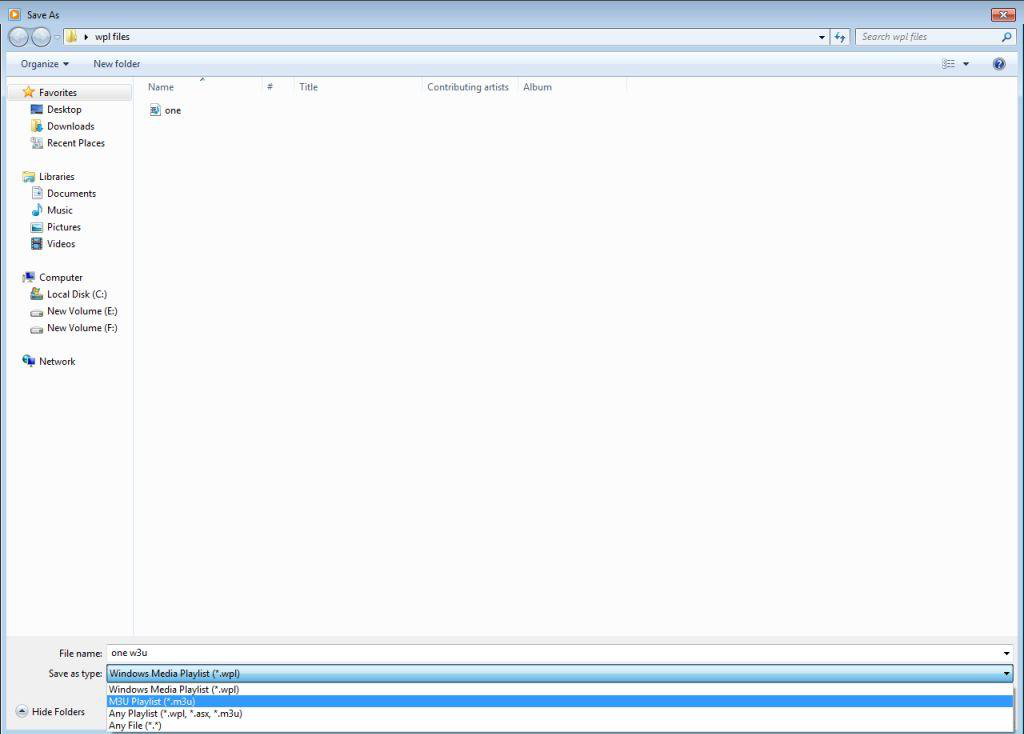Open Recent Places in Favorites
The height and width of the screenshot is (734, 1024).
click(76, 143)
